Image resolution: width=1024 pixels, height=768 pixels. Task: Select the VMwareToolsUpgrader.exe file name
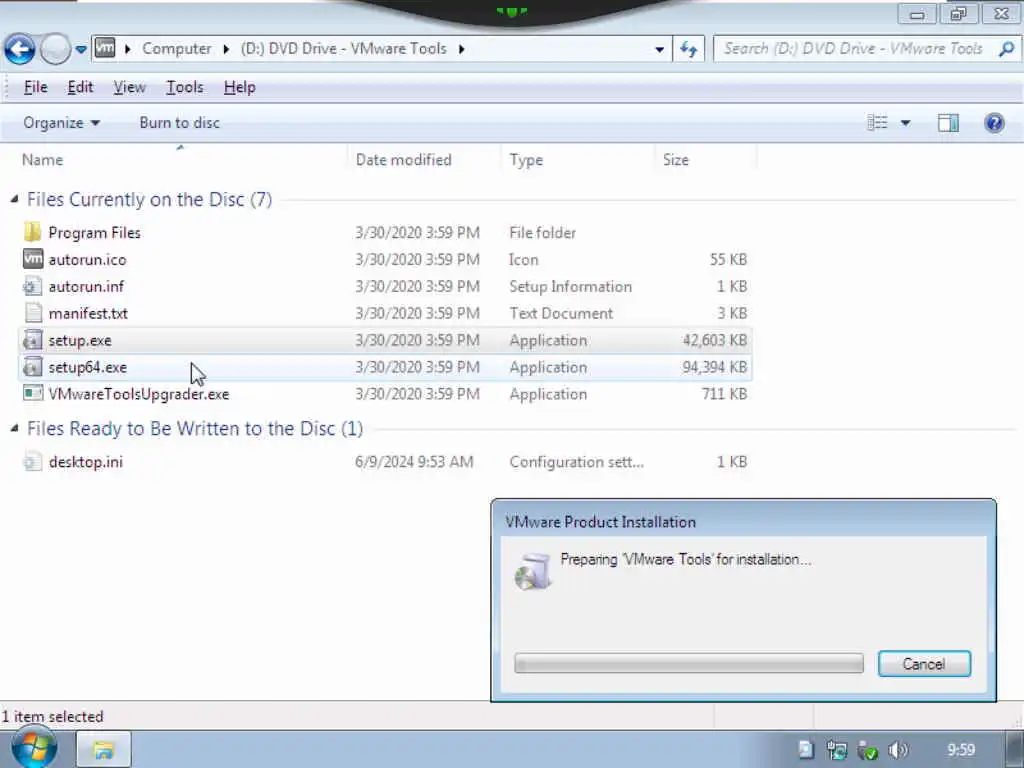point(138,394)
